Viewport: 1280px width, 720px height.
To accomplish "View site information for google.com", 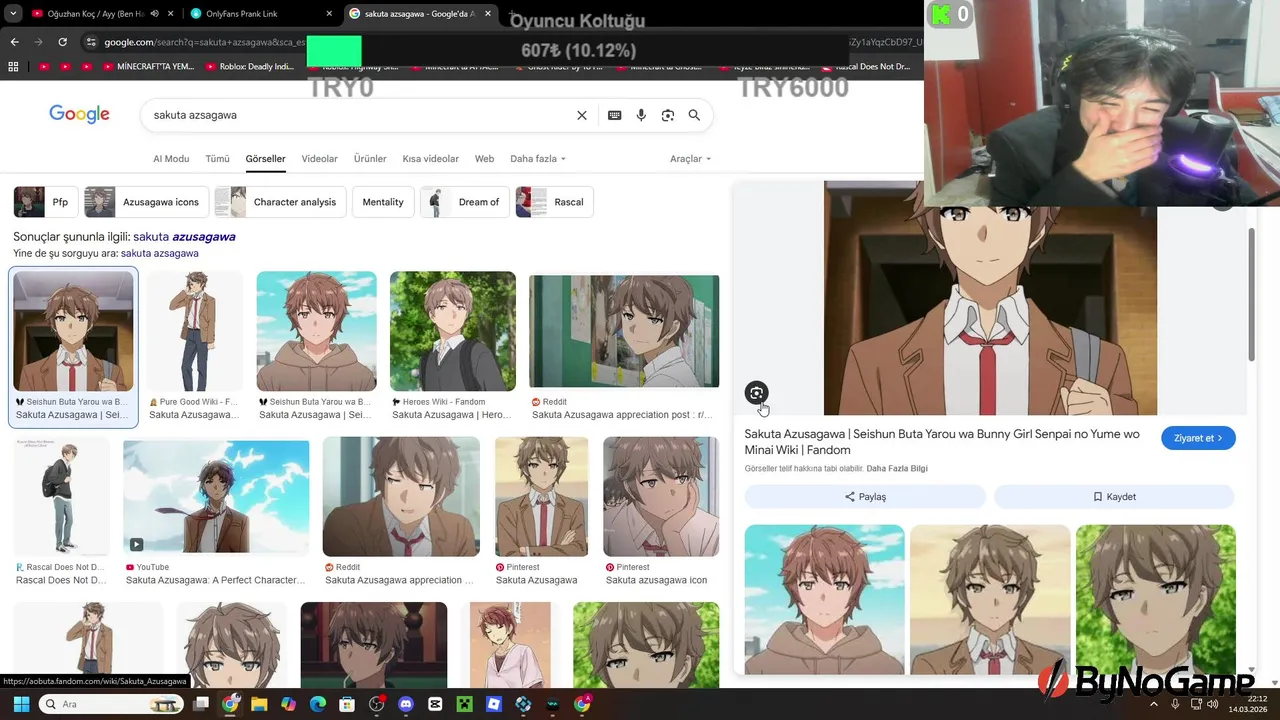I will pyautogui.click(x=91, y=42).
